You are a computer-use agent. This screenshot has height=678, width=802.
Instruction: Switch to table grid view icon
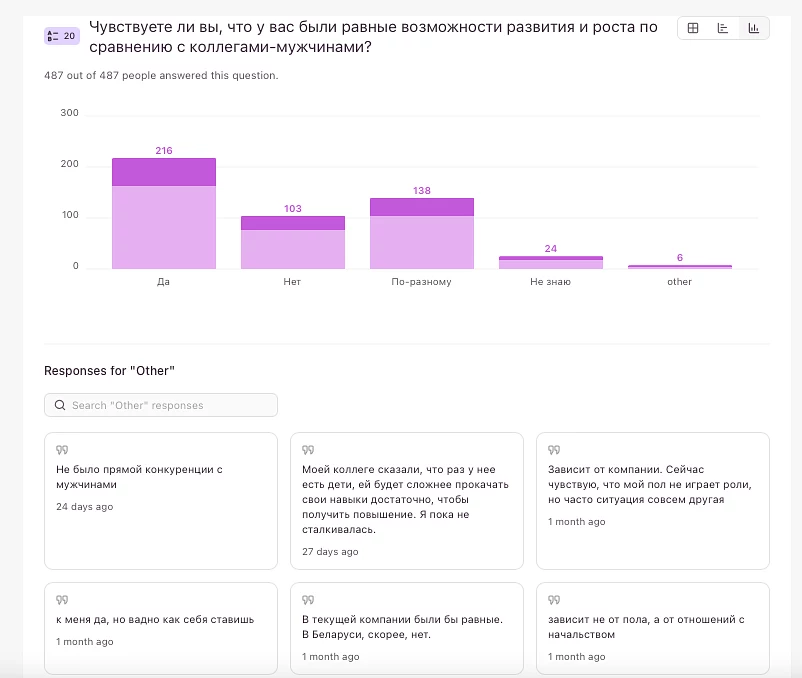[692, 29]
